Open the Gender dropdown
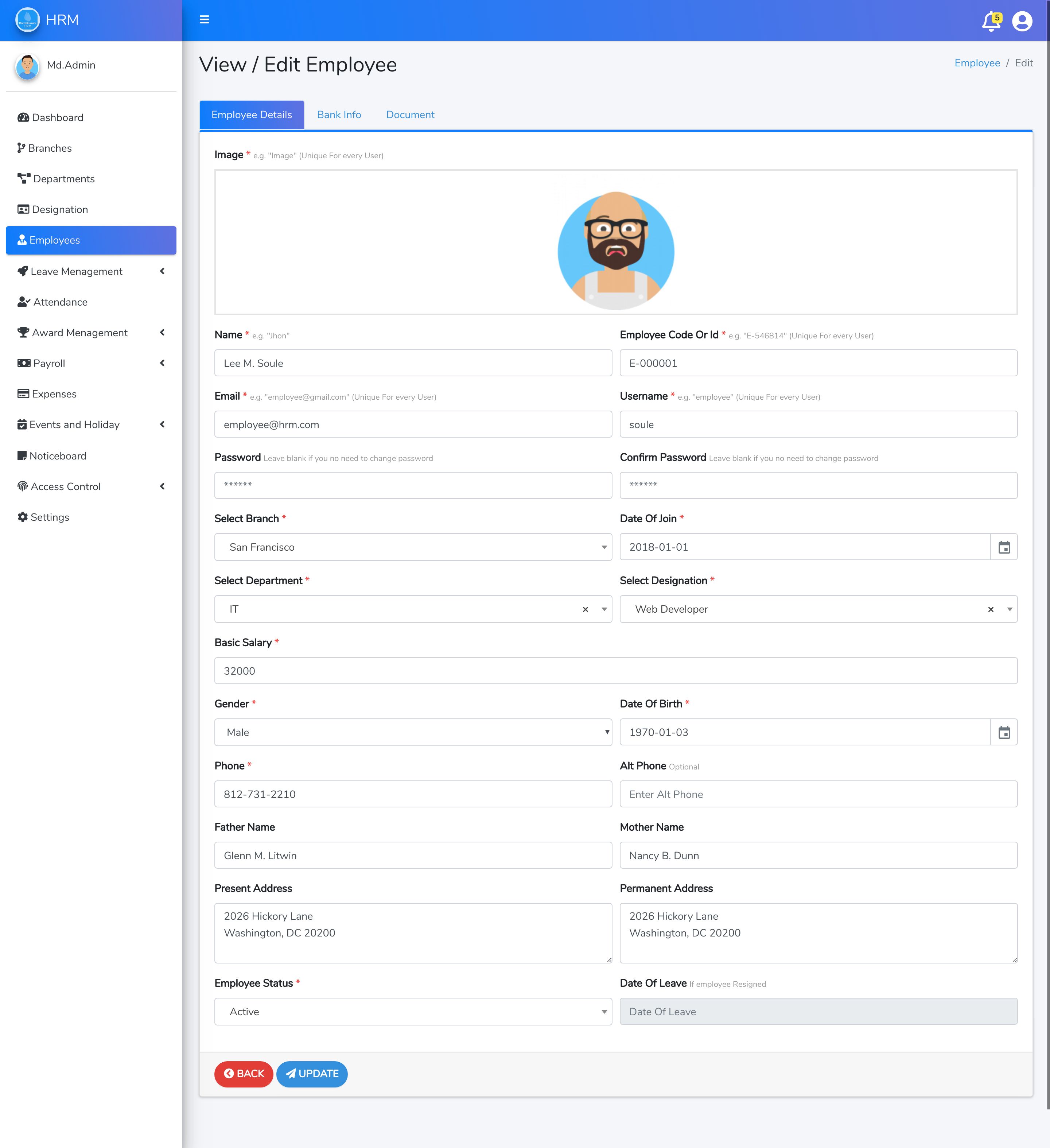Image resolution: width=1050 pixels, height=1148 pixels. pos(413,732)
